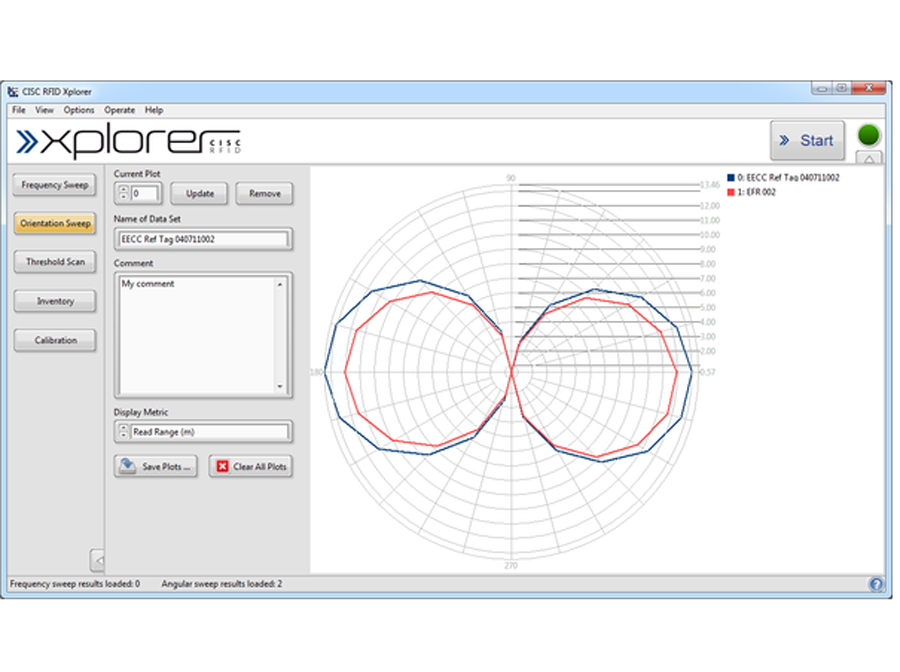Click the CISC RFID Xplorer title bar icon
This screenshot has height=672, width=900.
[13, 93]
